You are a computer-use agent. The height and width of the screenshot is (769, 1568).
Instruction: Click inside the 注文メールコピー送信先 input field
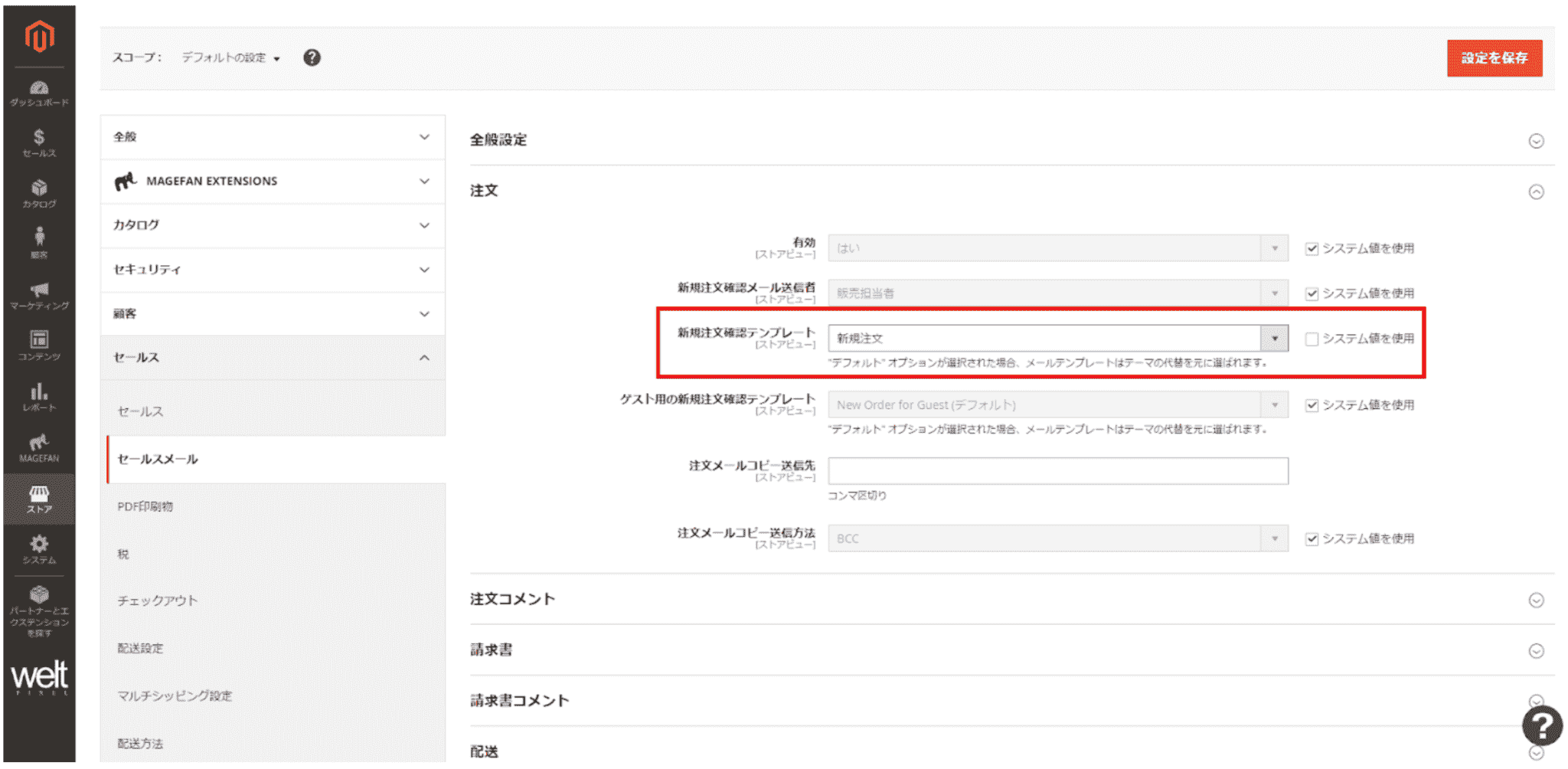coord(1057,471)
